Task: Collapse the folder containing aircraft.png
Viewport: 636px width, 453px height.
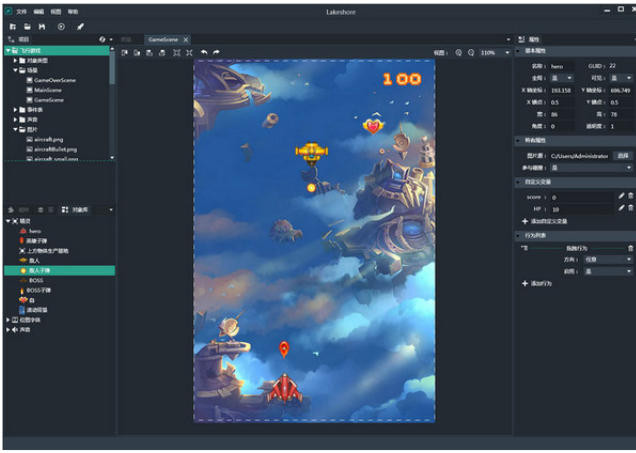Action: click(x=15, y=129)
